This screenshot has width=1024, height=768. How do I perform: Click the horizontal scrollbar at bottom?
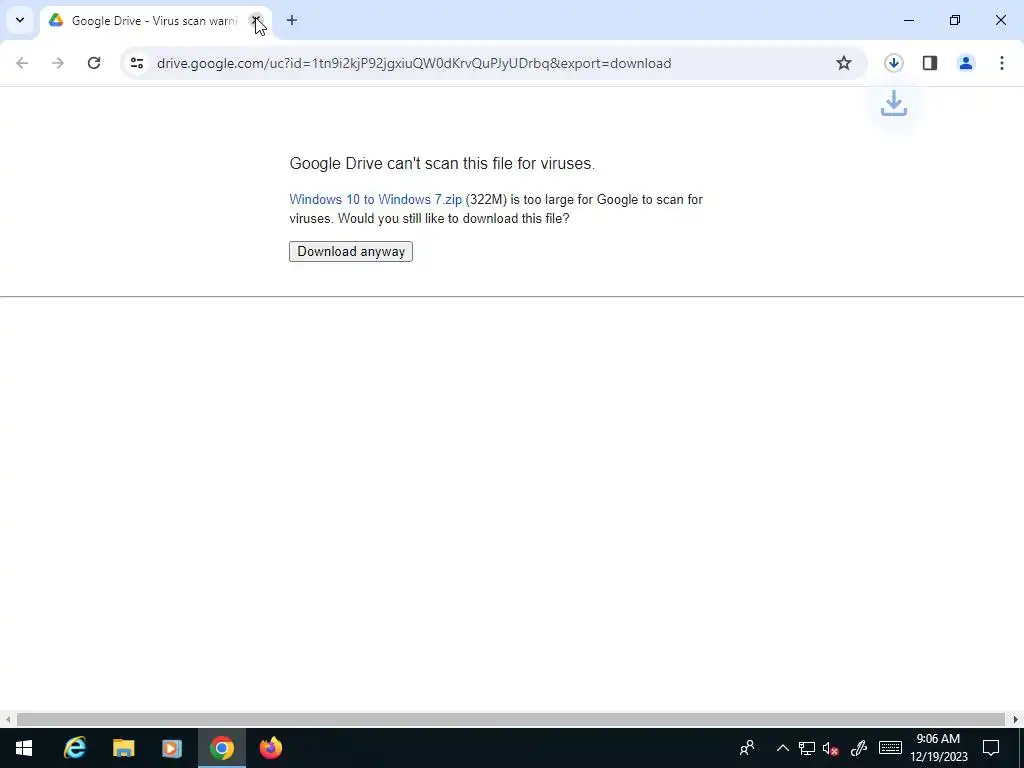[x=511, y=720]
